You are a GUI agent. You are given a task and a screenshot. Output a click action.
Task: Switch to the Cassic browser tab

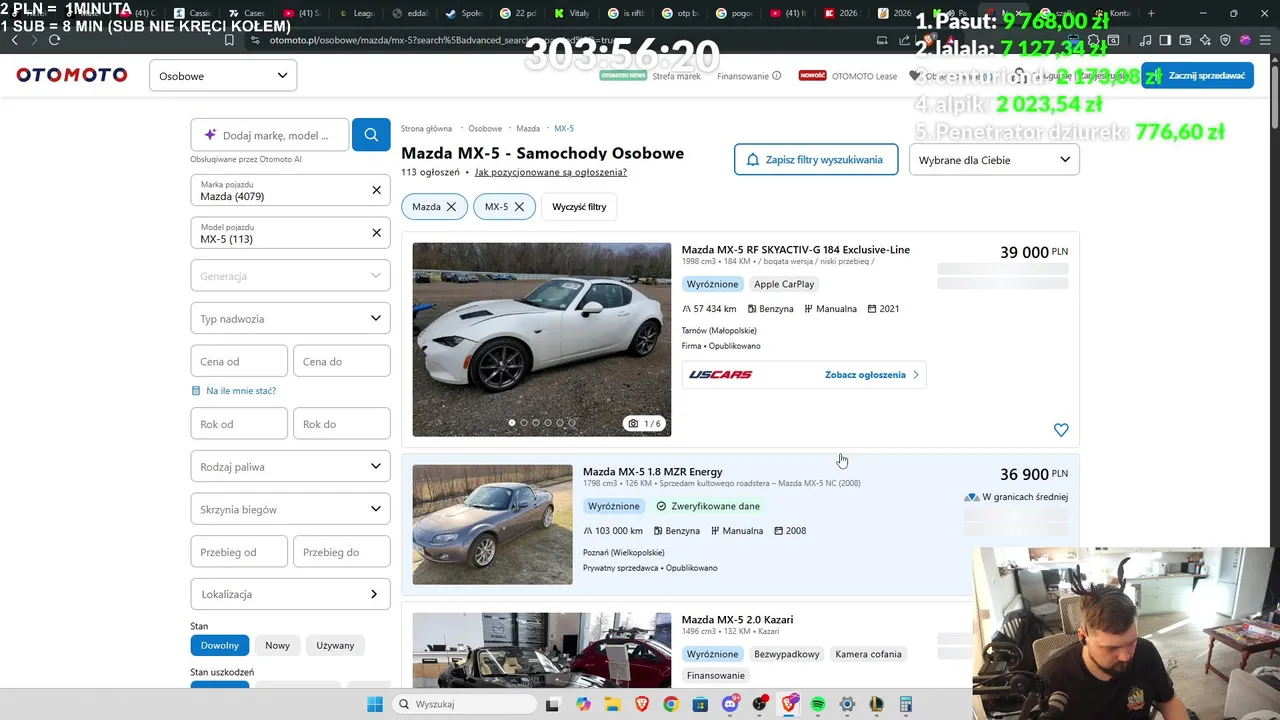point(192,13)
